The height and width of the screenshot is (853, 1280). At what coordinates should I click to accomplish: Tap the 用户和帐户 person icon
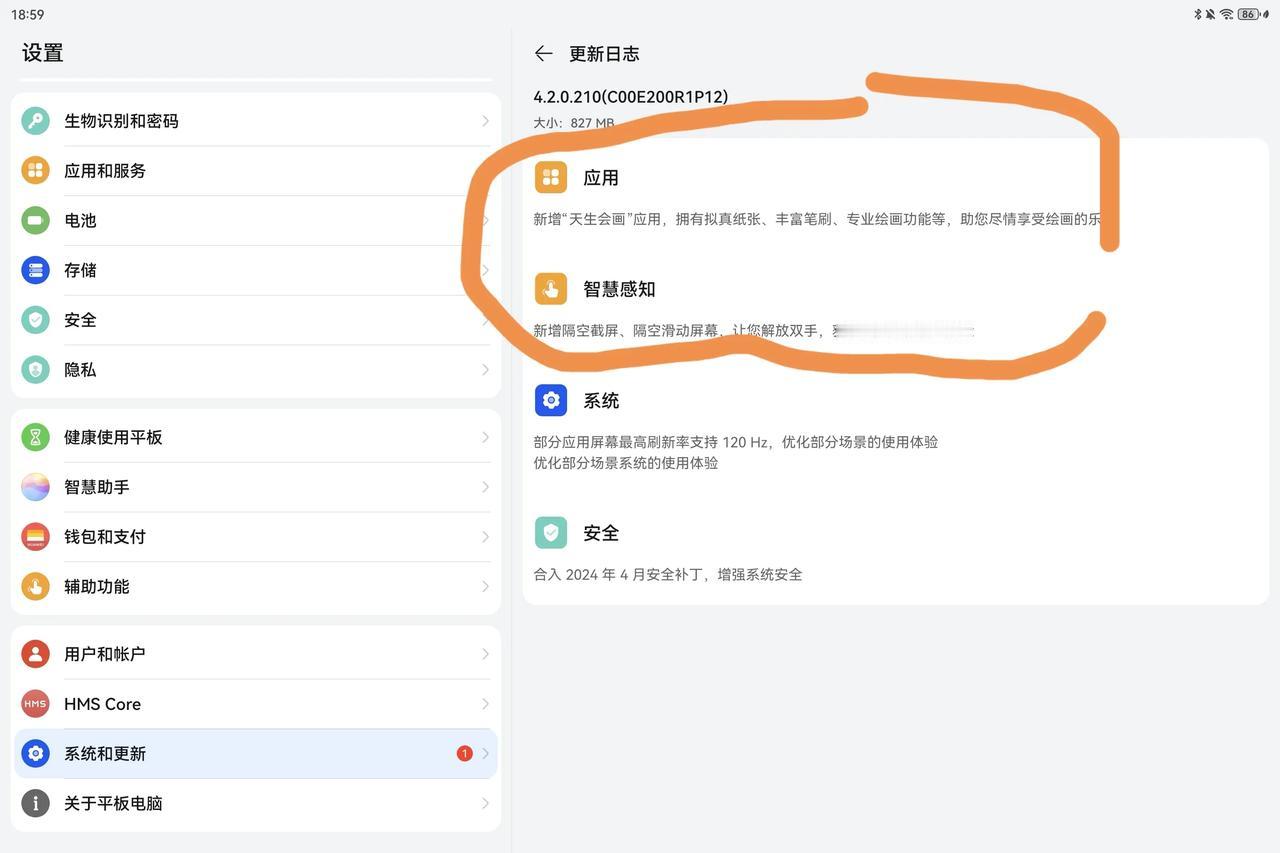(35, 654)
